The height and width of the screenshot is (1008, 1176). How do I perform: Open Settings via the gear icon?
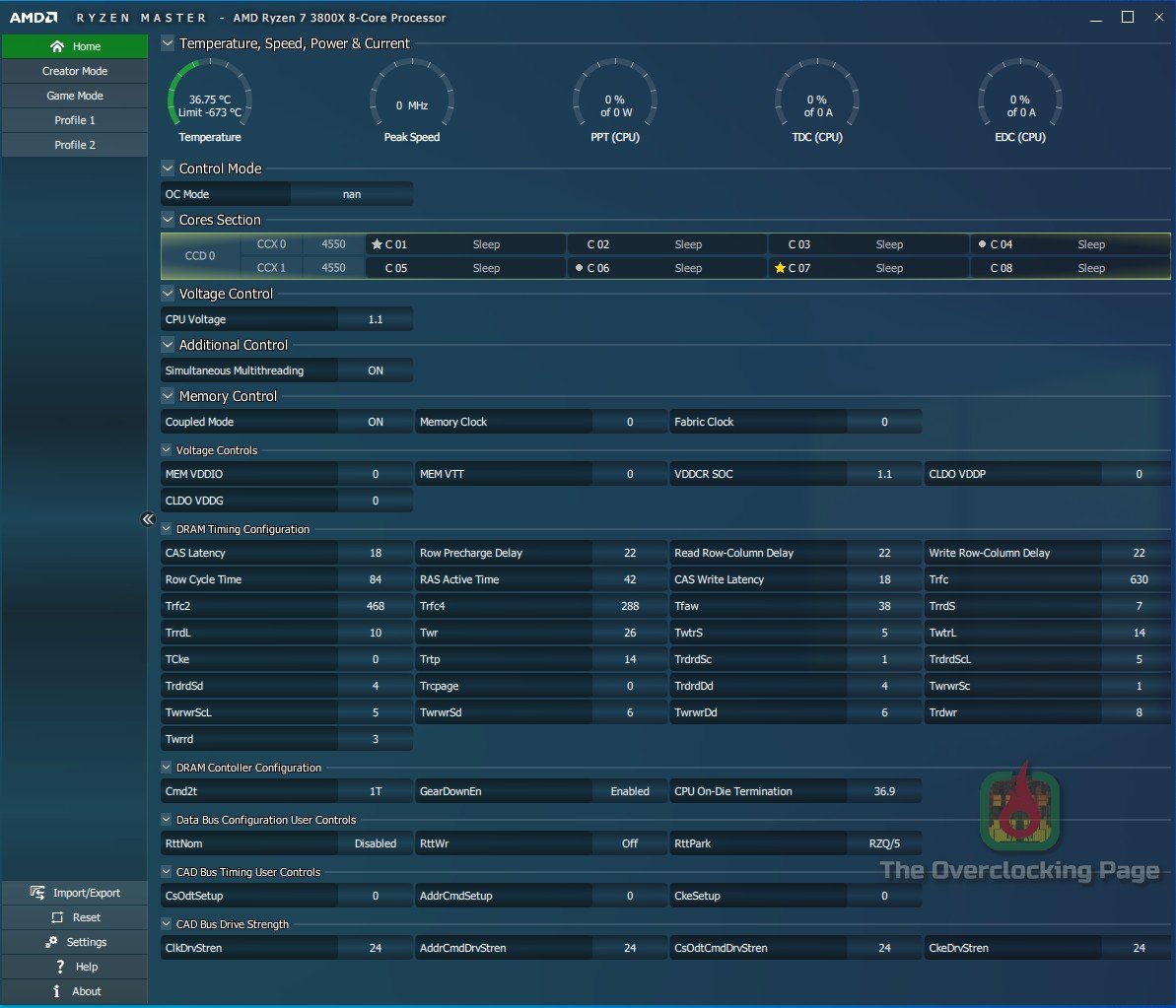pyautogui.click(x=52, y=942)
